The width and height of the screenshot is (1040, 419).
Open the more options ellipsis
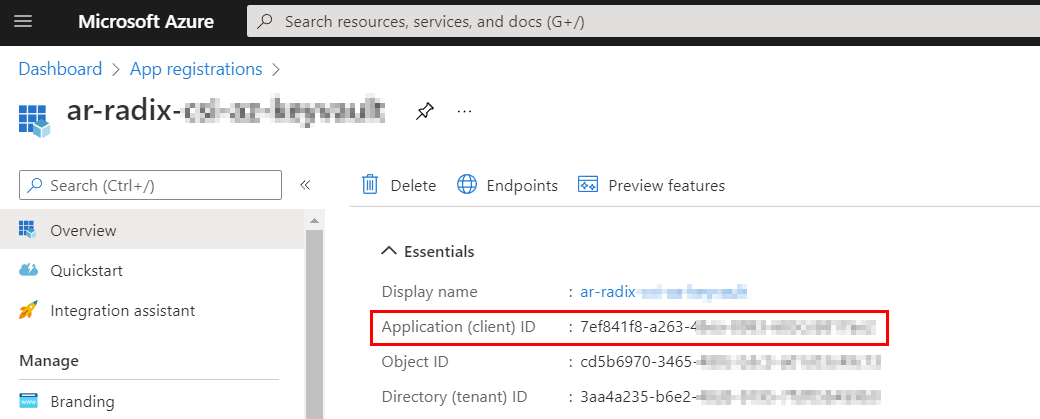pyautogui.click(x=464, y=111)
